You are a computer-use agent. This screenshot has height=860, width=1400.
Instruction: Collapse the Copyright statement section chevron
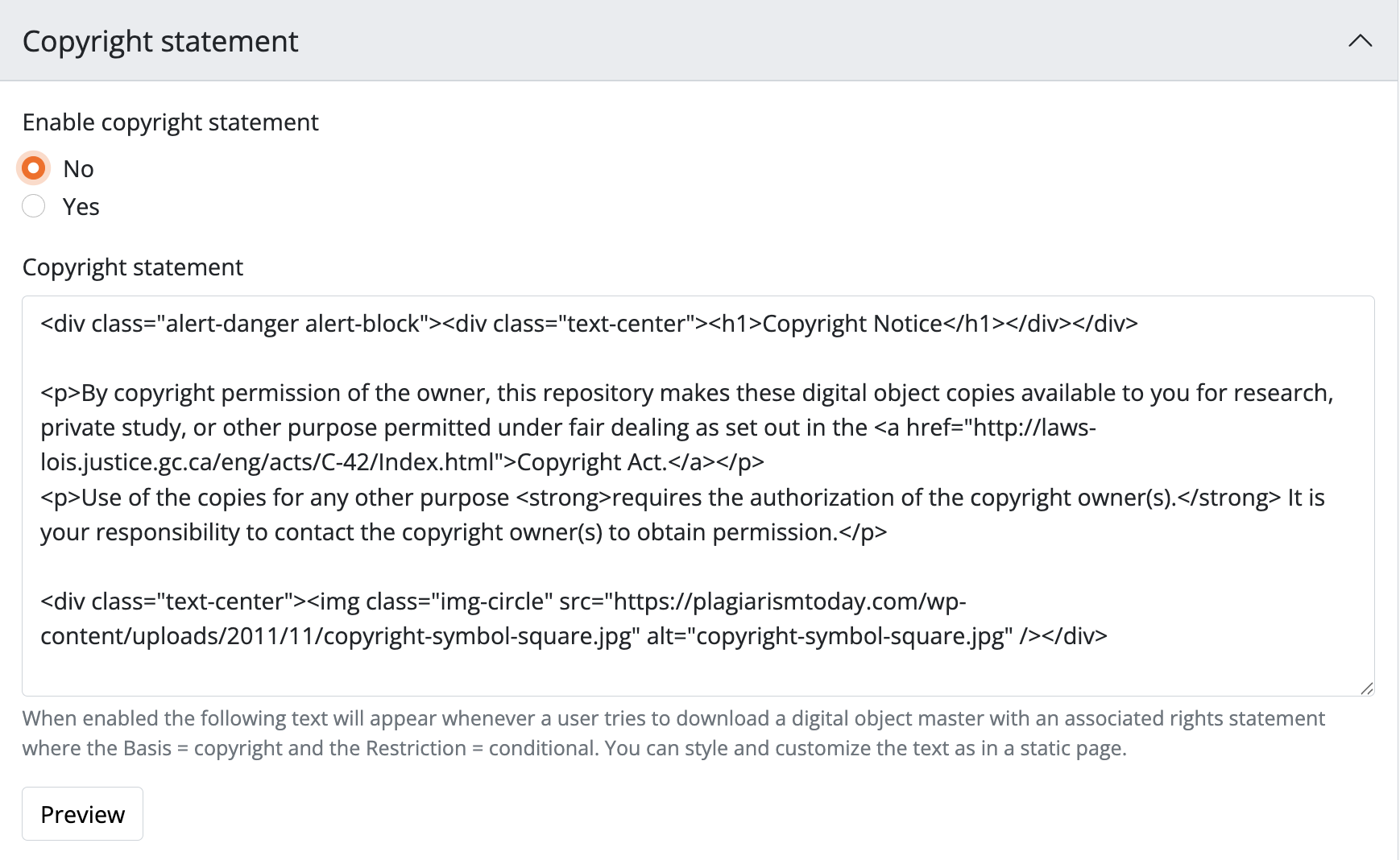click(1360, 41)
